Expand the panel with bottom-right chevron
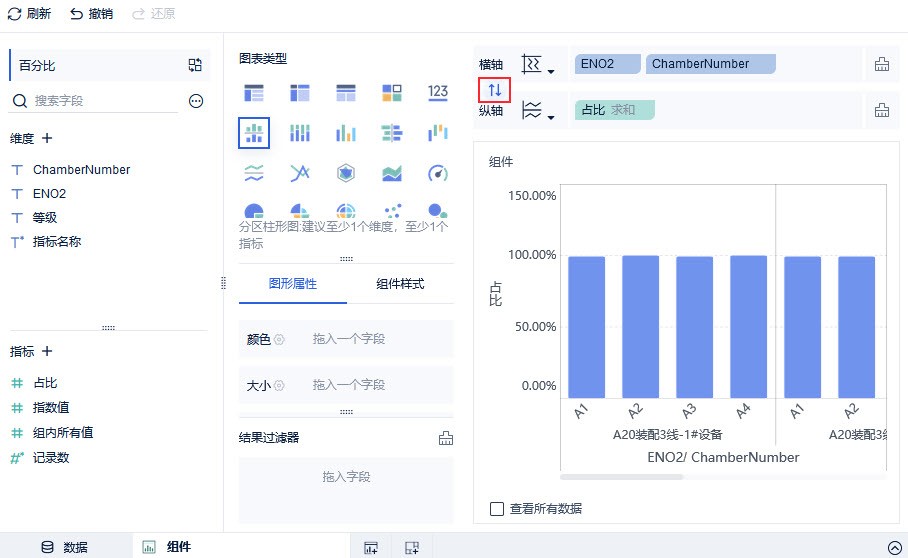 coord(894,547)
